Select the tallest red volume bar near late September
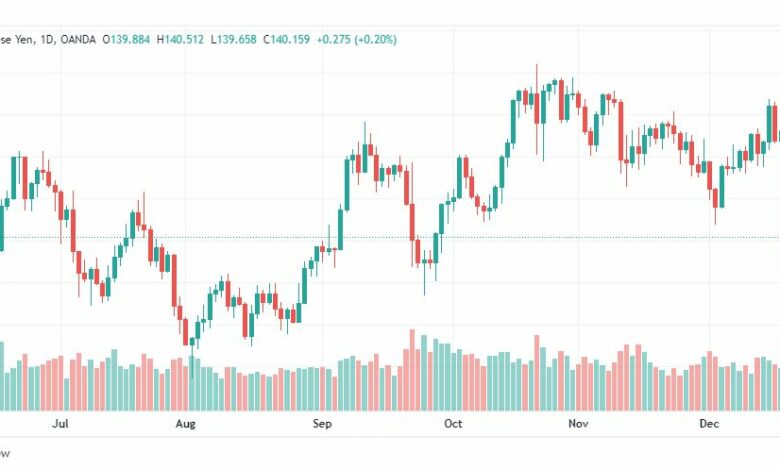The width and height of the screenshot is (780, 470). tap(412, 370)
